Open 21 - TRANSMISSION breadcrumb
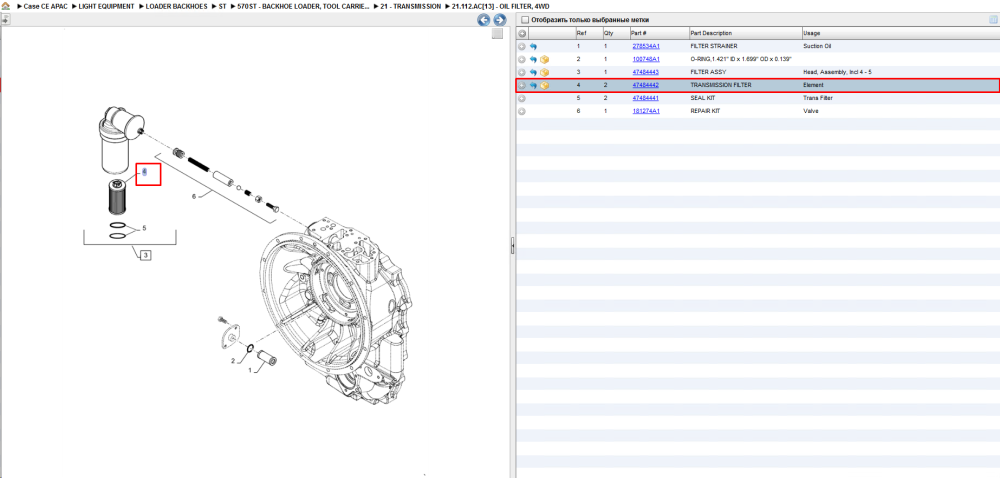 tap(410, 6)
